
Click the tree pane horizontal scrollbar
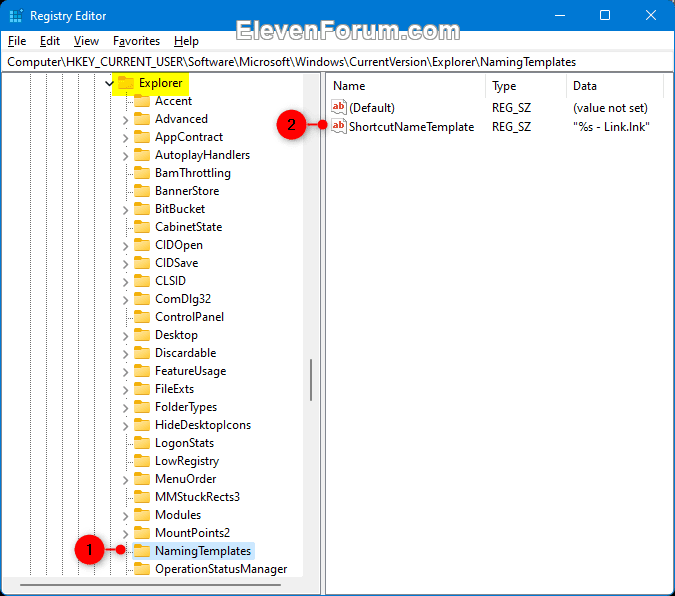tap(150, 585)
